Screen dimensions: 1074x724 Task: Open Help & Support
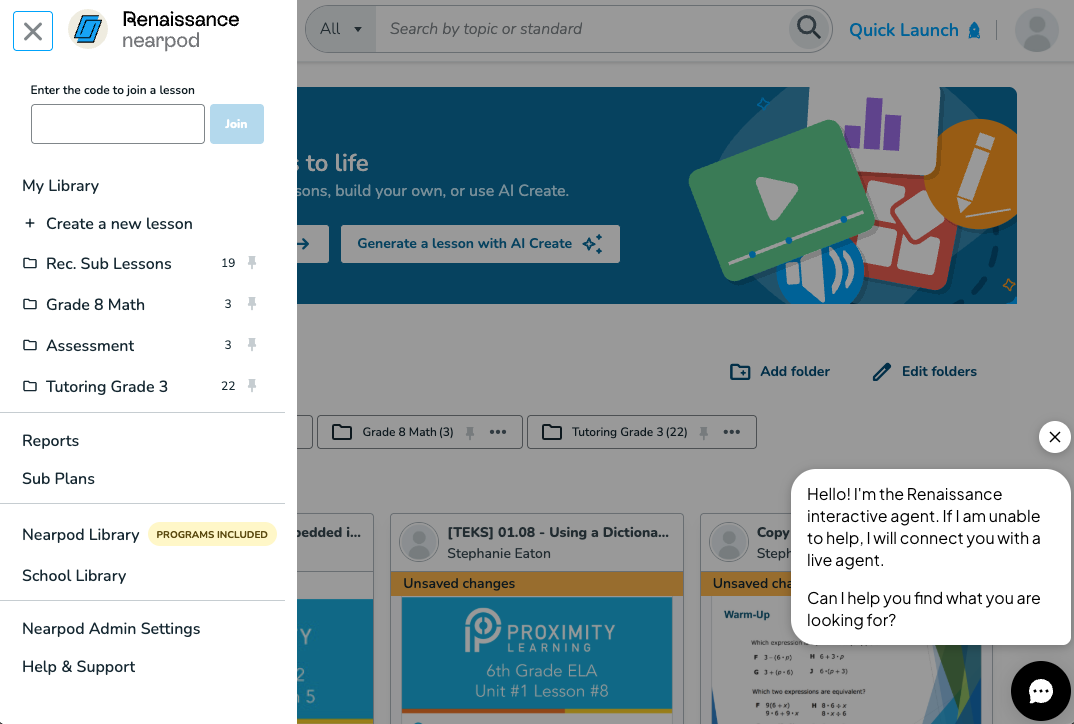click(x=78, y=666)
